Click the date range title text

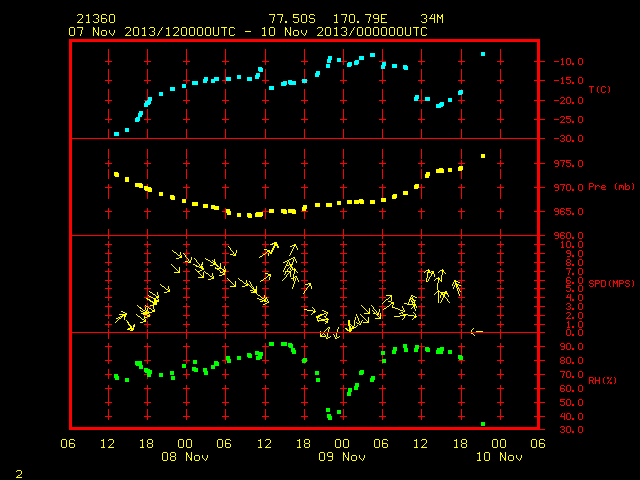248,32
